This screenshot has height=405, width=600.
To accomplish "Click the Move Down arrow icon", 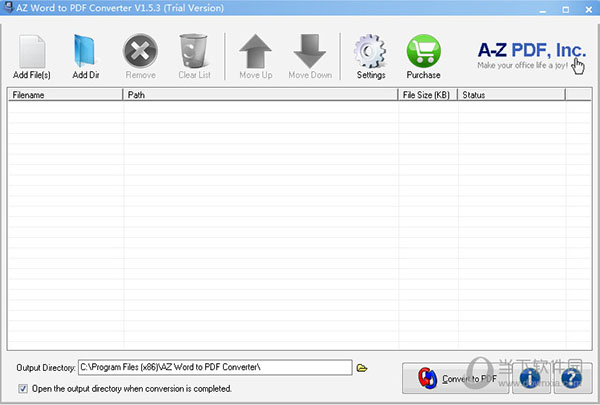I will (x=310, y=51).
